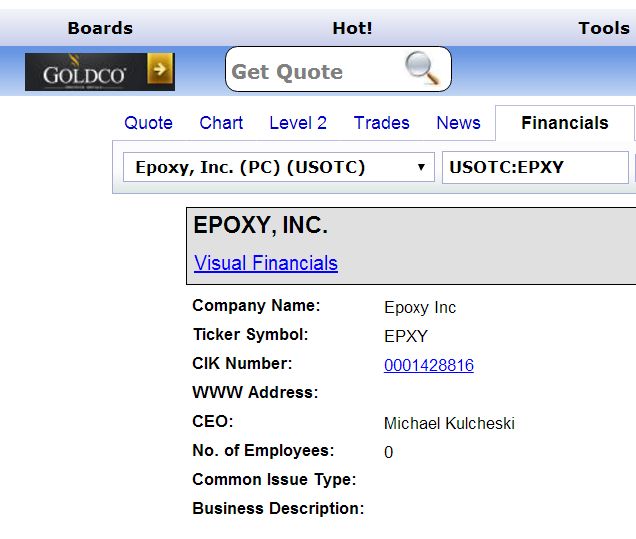Follow the CIK number 0001428816 link
This screenshot has width=636, height=539.
click(429, 366)
